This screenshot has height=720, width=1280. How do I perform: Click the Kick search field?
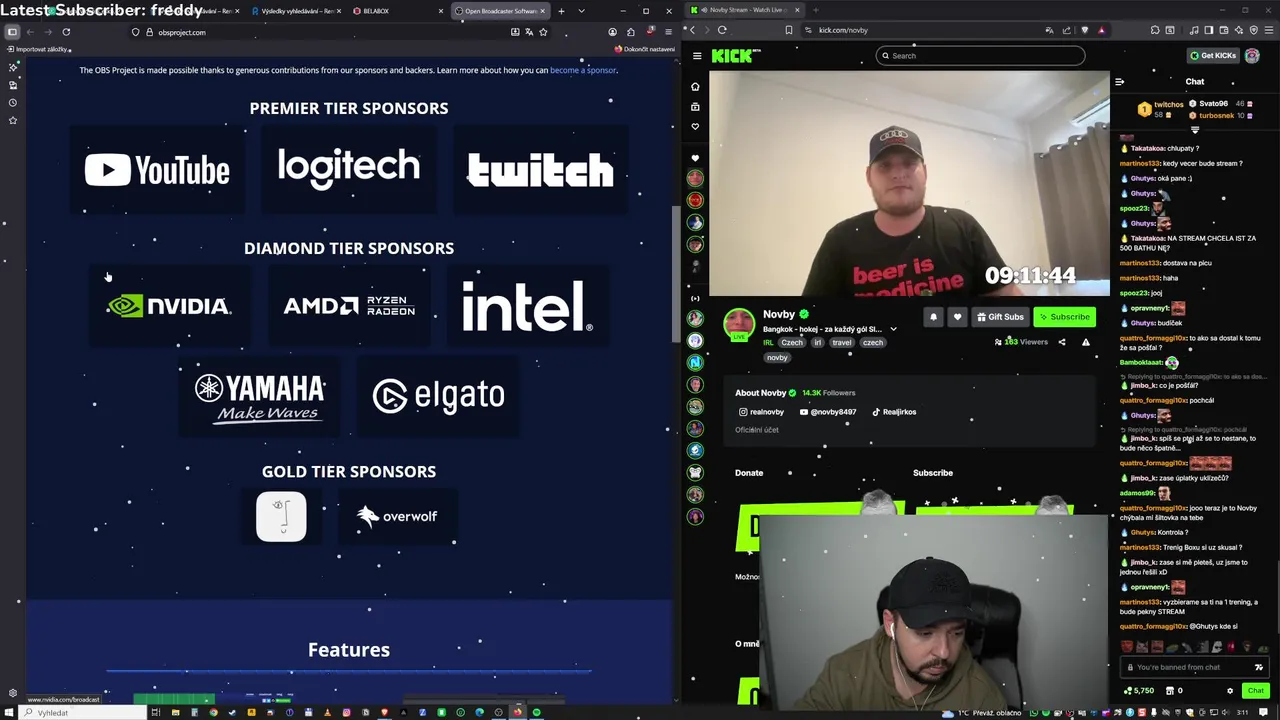980,56
